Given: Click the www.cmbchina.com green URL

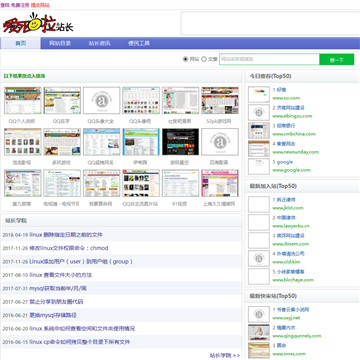Looking at the screenshot, I should pyautogui.click(x=294, y=134).
